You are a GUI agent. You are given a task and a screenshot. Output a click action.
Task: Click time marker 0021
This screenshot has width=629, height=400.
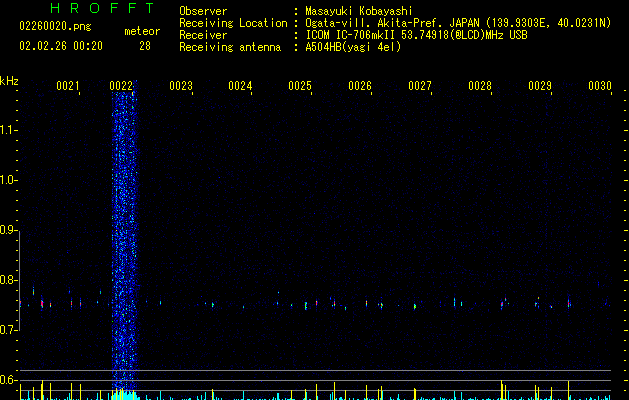68,85
